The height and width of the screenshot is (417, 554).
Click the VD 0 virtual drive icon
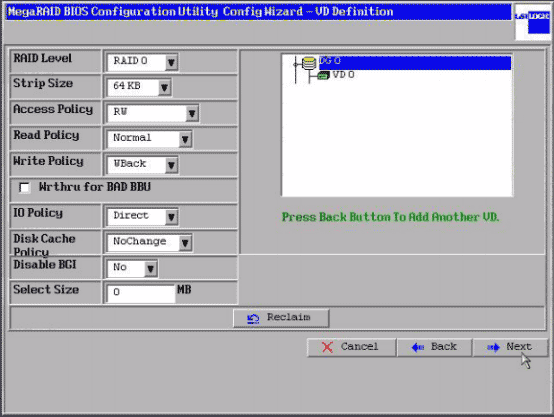323,75
